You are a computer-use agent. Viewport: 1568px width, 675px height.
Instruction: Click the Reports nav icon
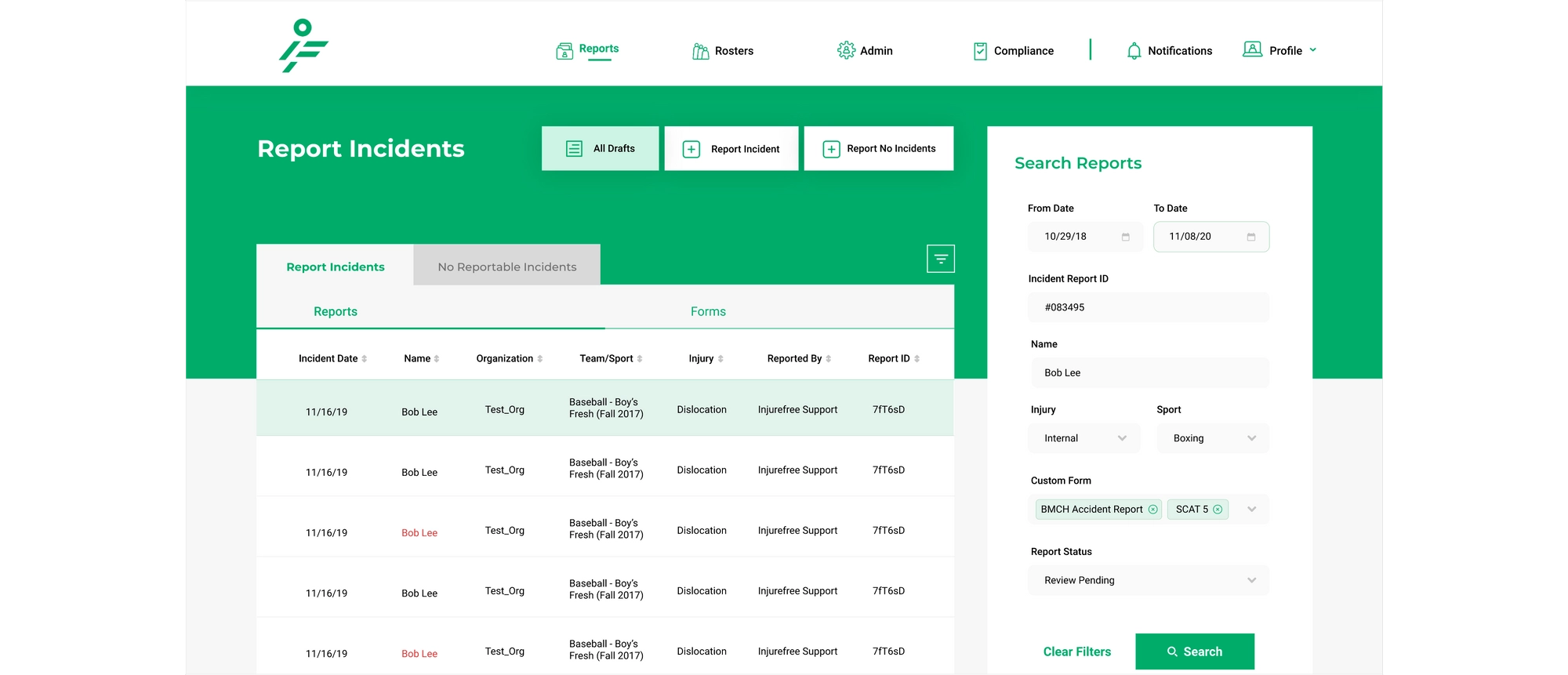(564, 52)
